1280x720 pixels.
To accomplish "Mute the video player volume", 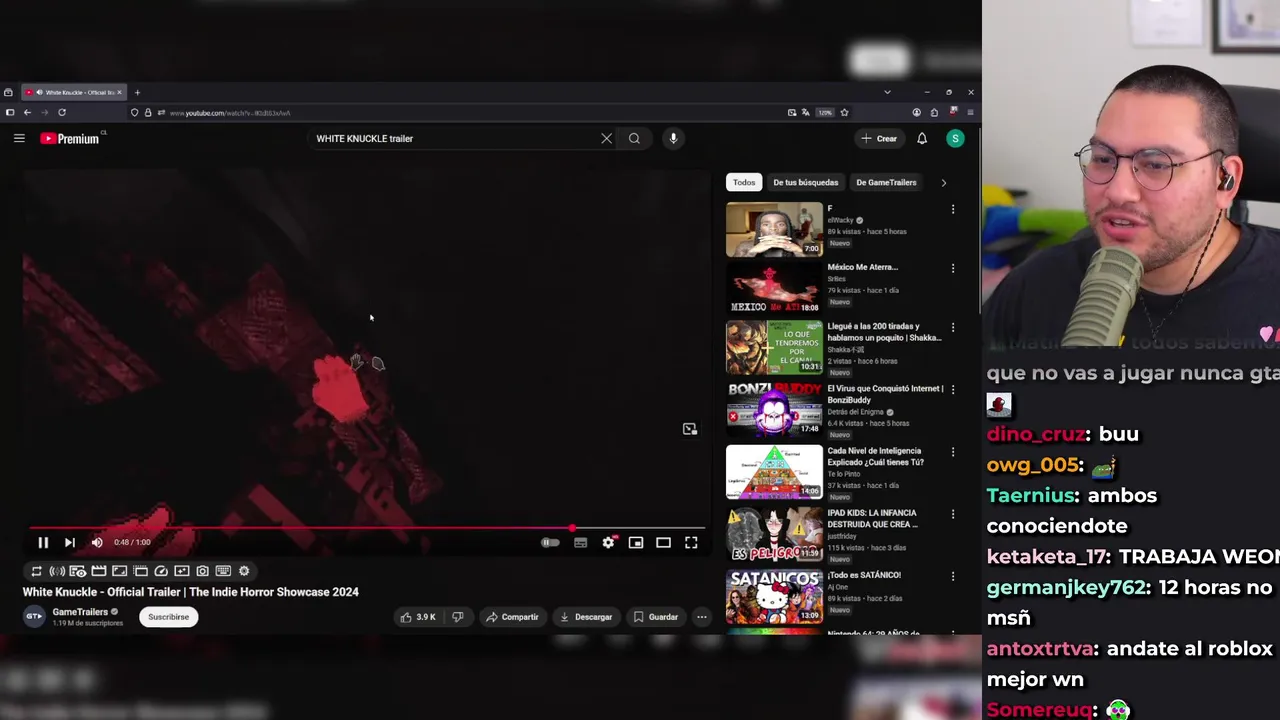I will pyautogui.click(x=97, y=542).
